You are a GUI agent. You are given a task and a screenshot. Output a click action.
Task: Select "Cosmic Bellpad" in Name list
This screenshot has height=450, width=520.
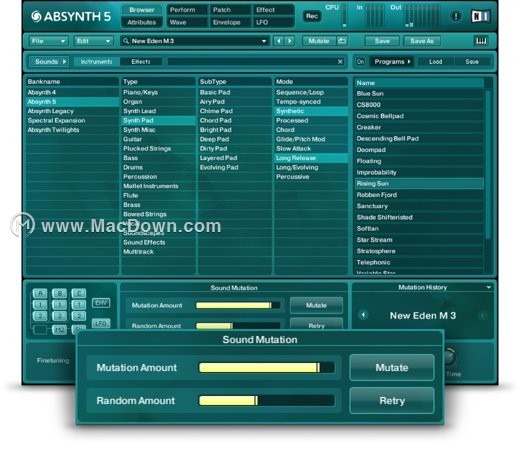coord(420,116)
